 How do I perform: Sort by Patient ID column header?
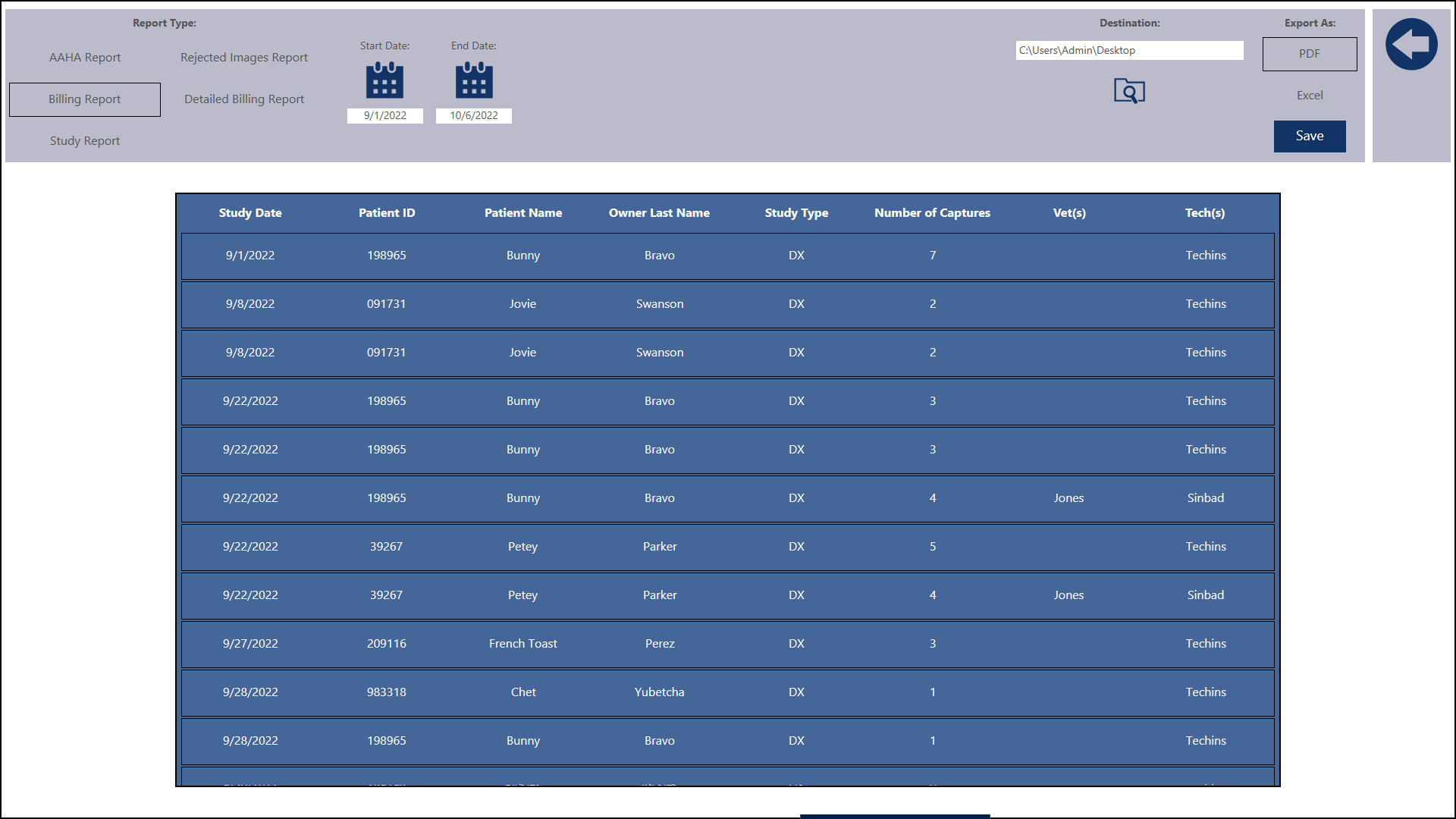[387, 213]
